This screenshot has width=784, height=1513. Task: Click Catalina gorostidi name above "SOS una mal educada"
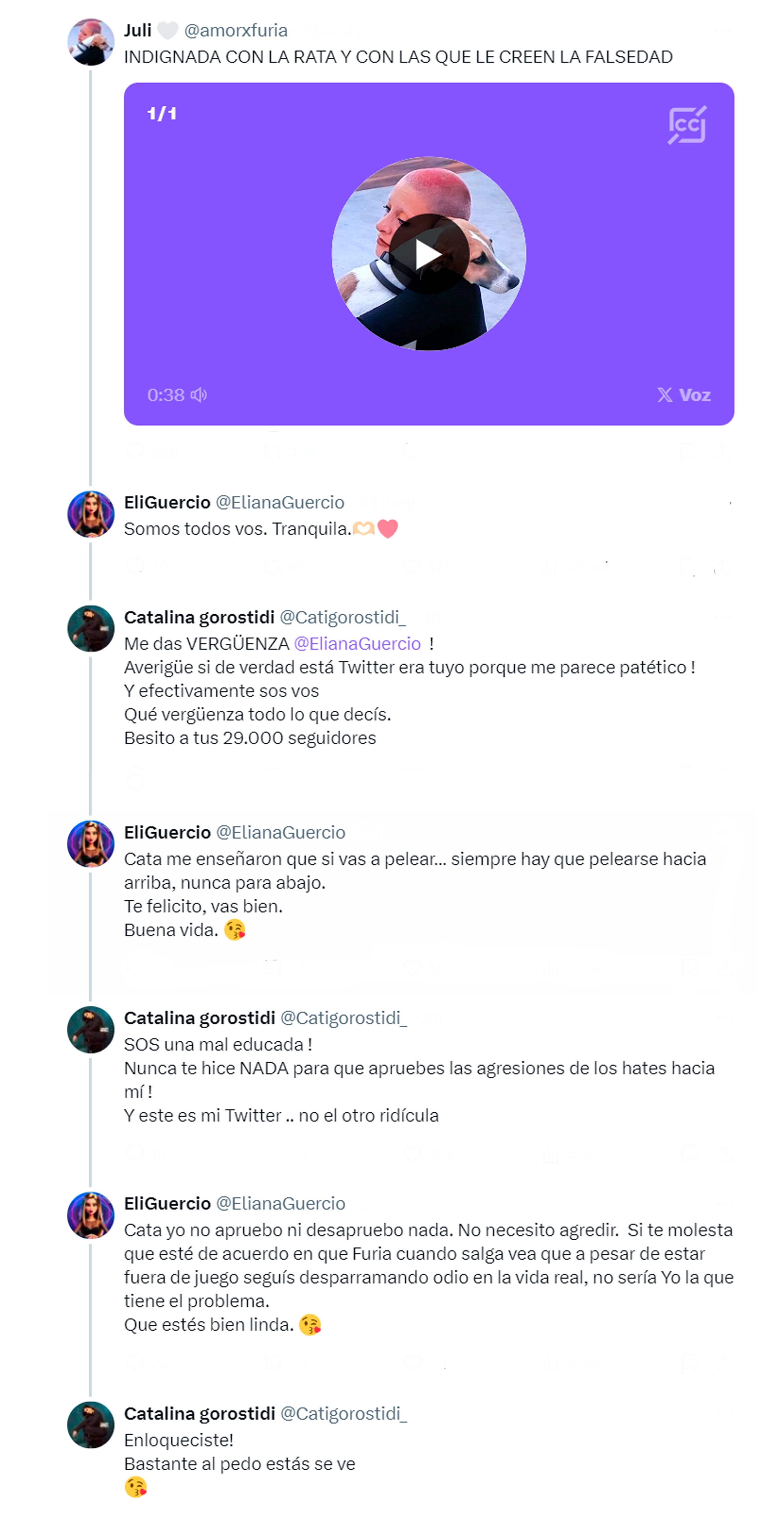tap(199, 1018)
